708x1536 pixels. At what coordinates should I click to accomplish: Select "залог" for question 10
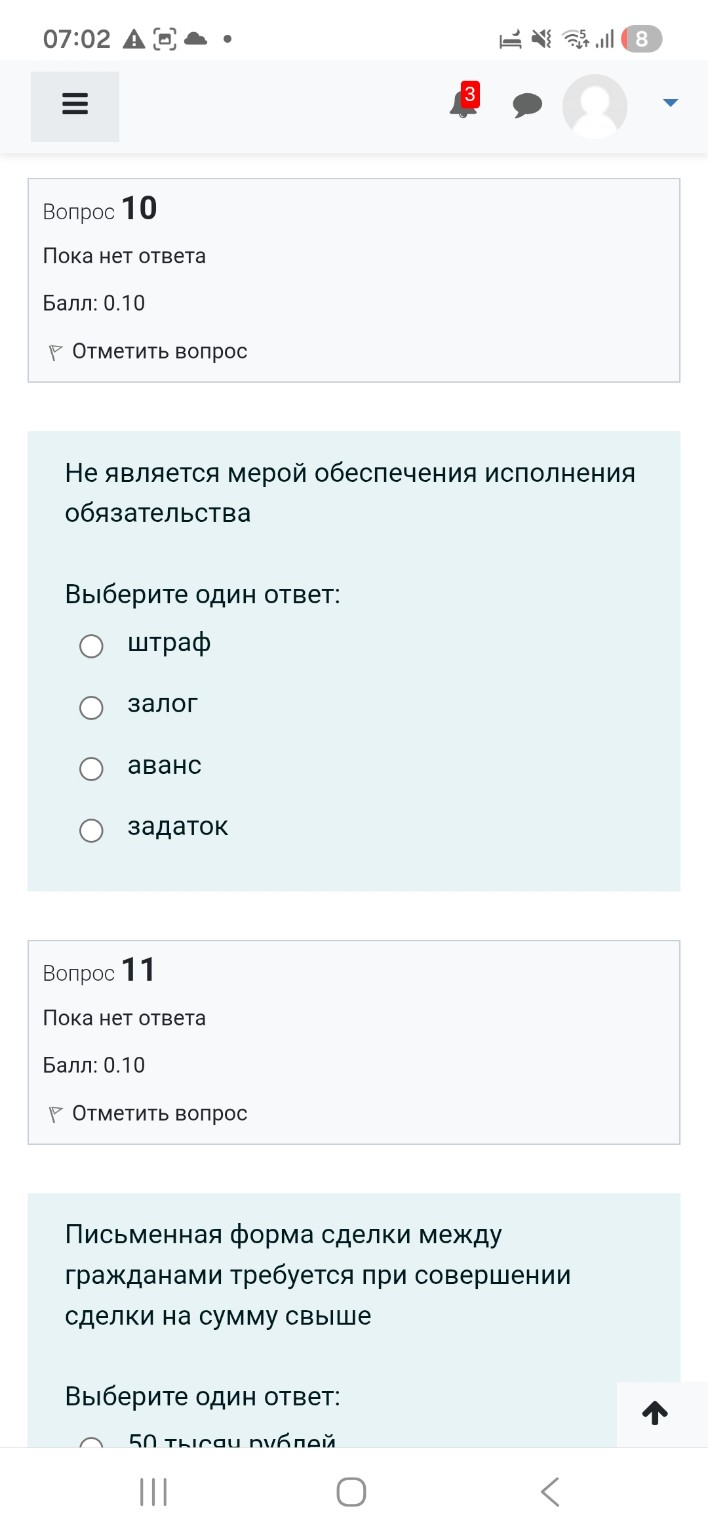coord(91,708)
